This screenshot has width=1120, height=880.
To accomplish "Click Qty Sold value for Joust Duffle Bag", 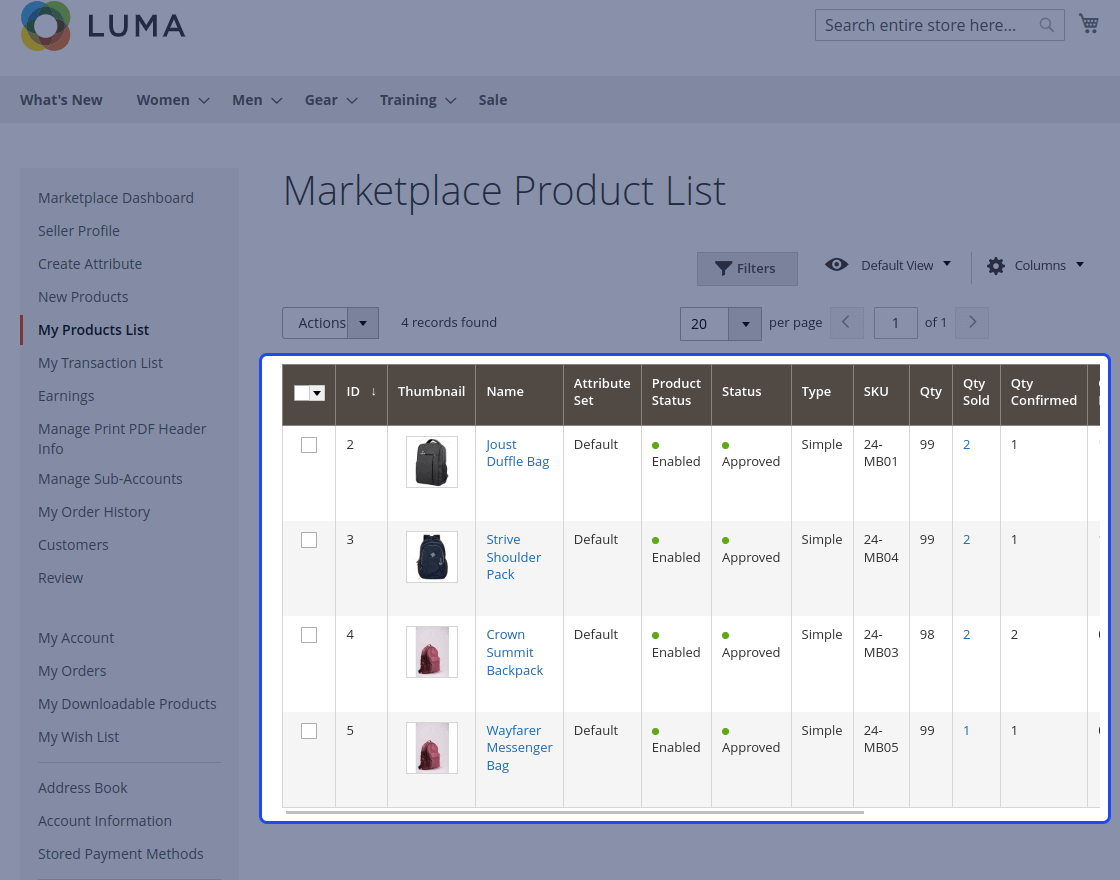I will pos(966,445).
